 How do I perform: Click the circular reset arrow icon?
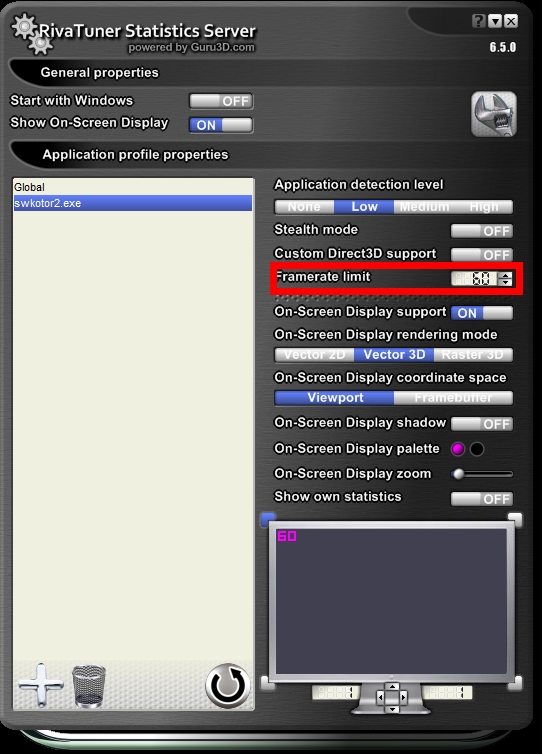[x=227, y=685]
